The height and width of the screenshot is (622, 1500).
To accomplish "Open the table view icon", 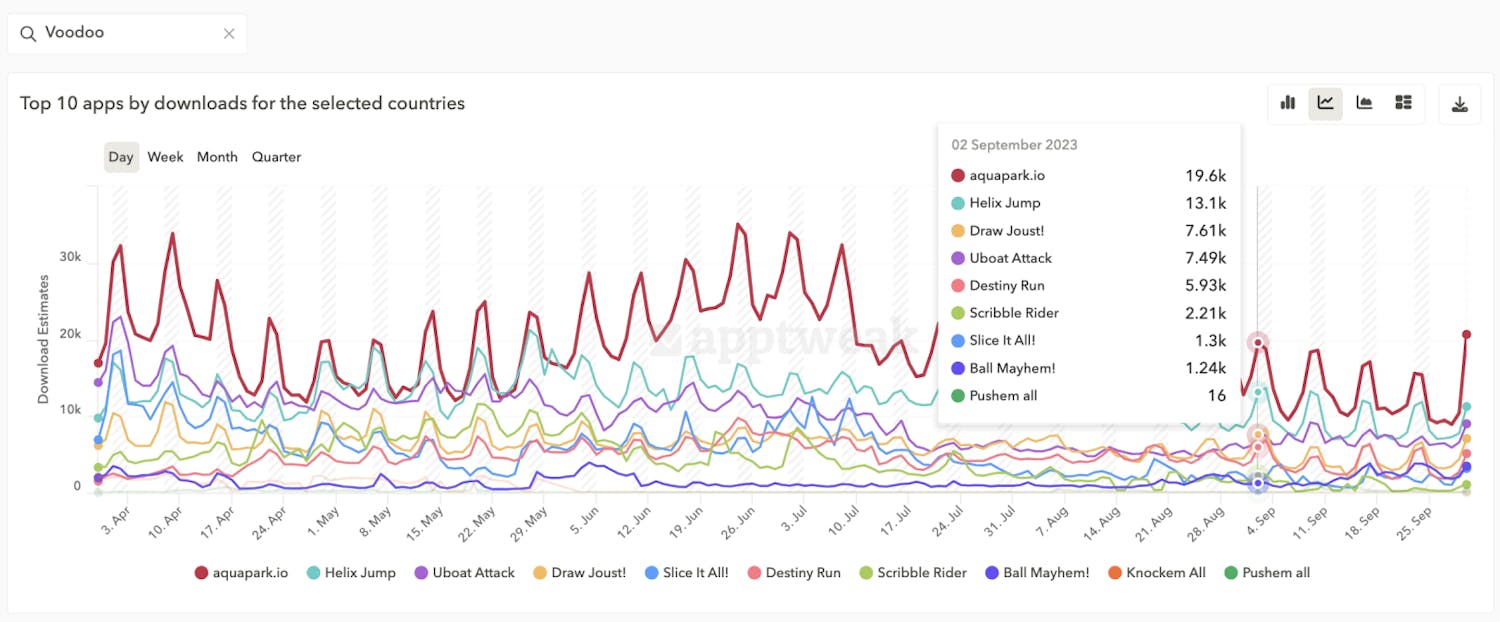I will 1402,103.
